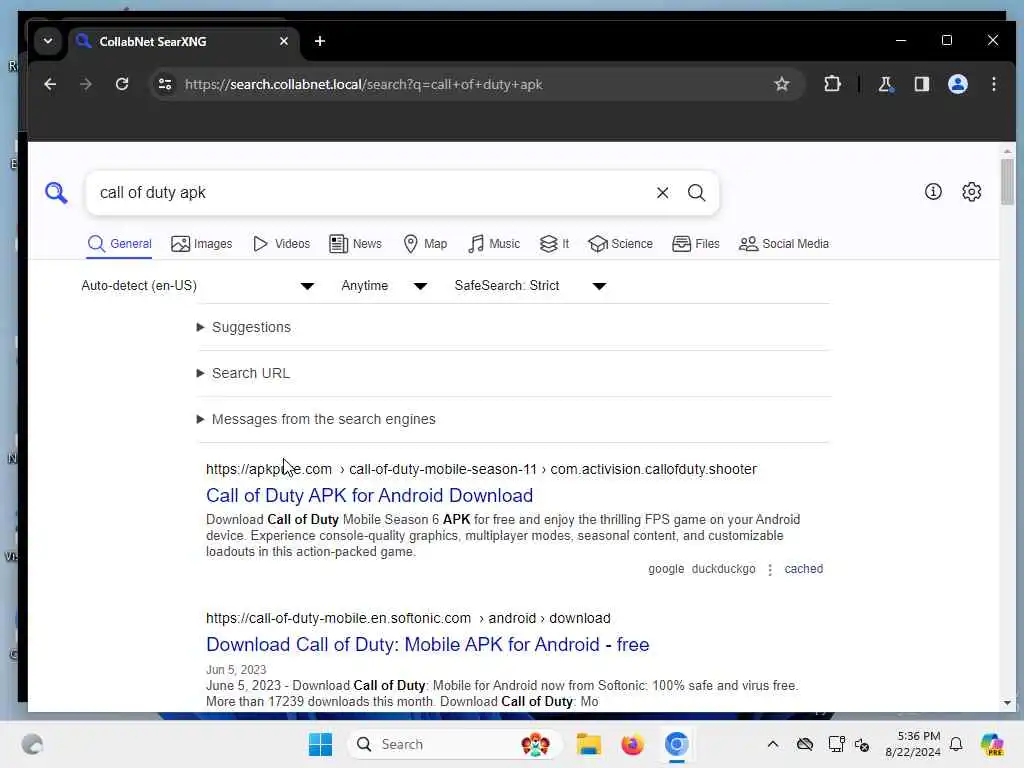The width and height of the screenshot is (1024, 768).
Task: Open the Copilot preview icon in taskbar
Action: pyautogui.click(x=992, y=744)
